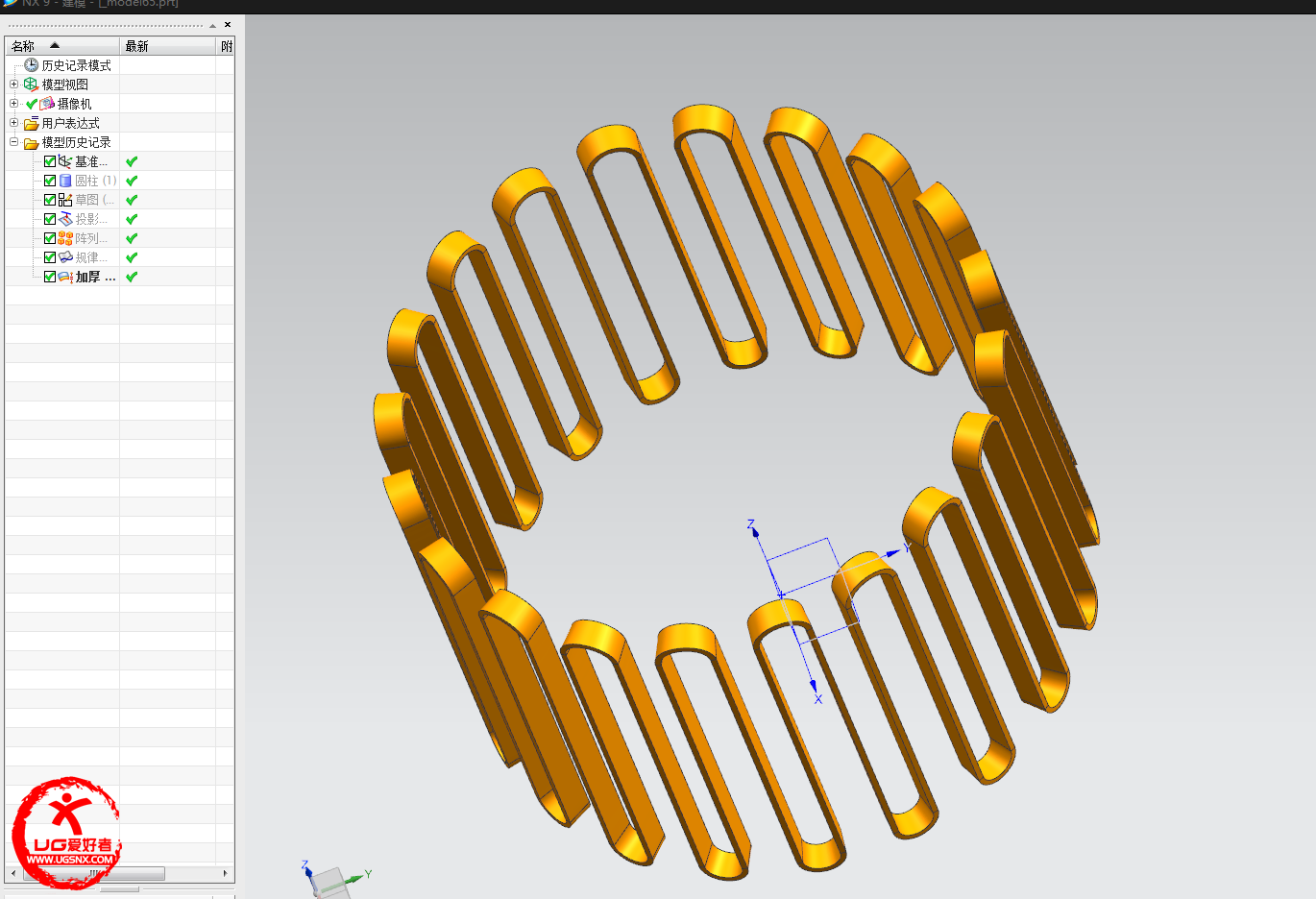1316x899 pixels.
Task: Expand the 用户表达式 tree node
Action: click(13, 123)
